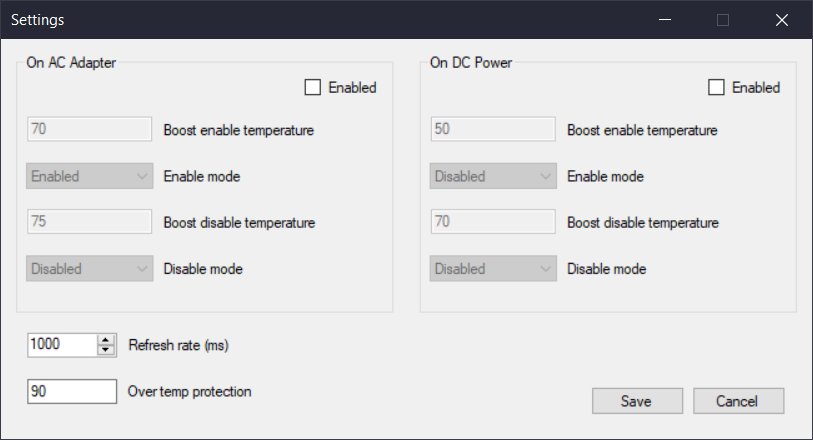The image size is (813, 440).
Task: Increase refresh rate with up arrow
Action: pos(107,340)
